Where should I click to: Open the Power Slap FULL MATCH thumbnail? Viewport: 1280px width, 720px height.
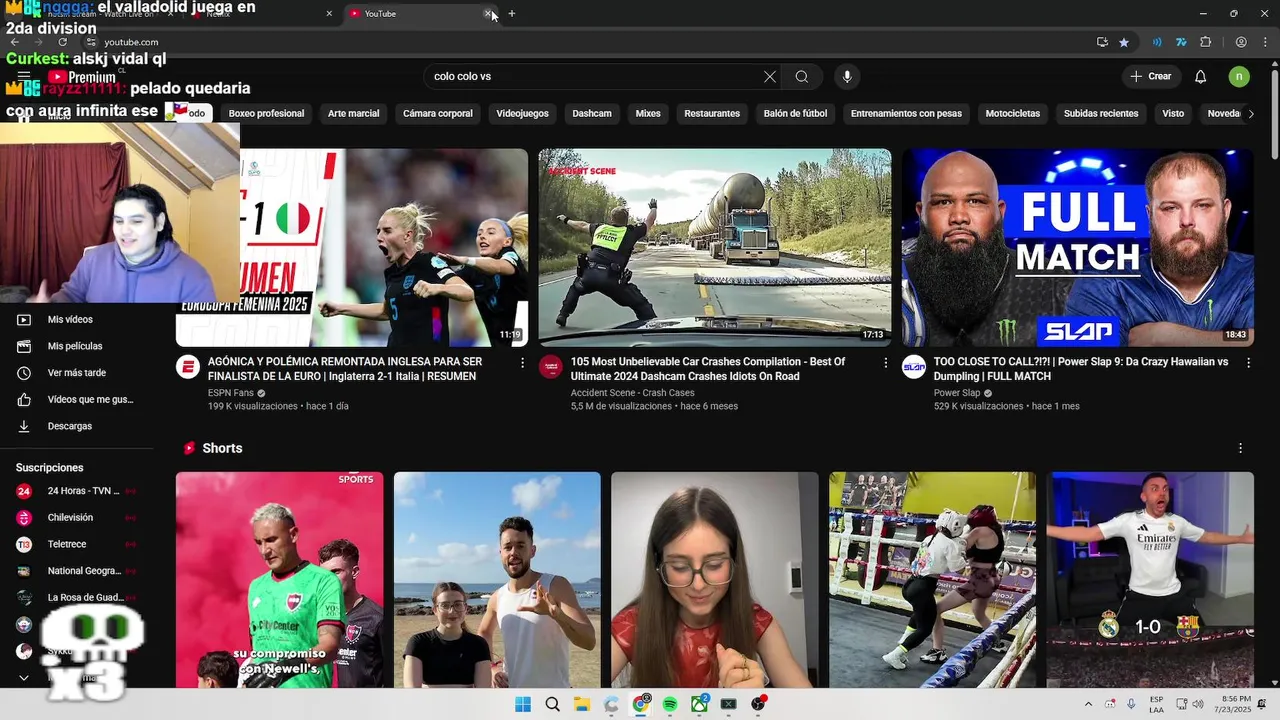point(1077,247)
